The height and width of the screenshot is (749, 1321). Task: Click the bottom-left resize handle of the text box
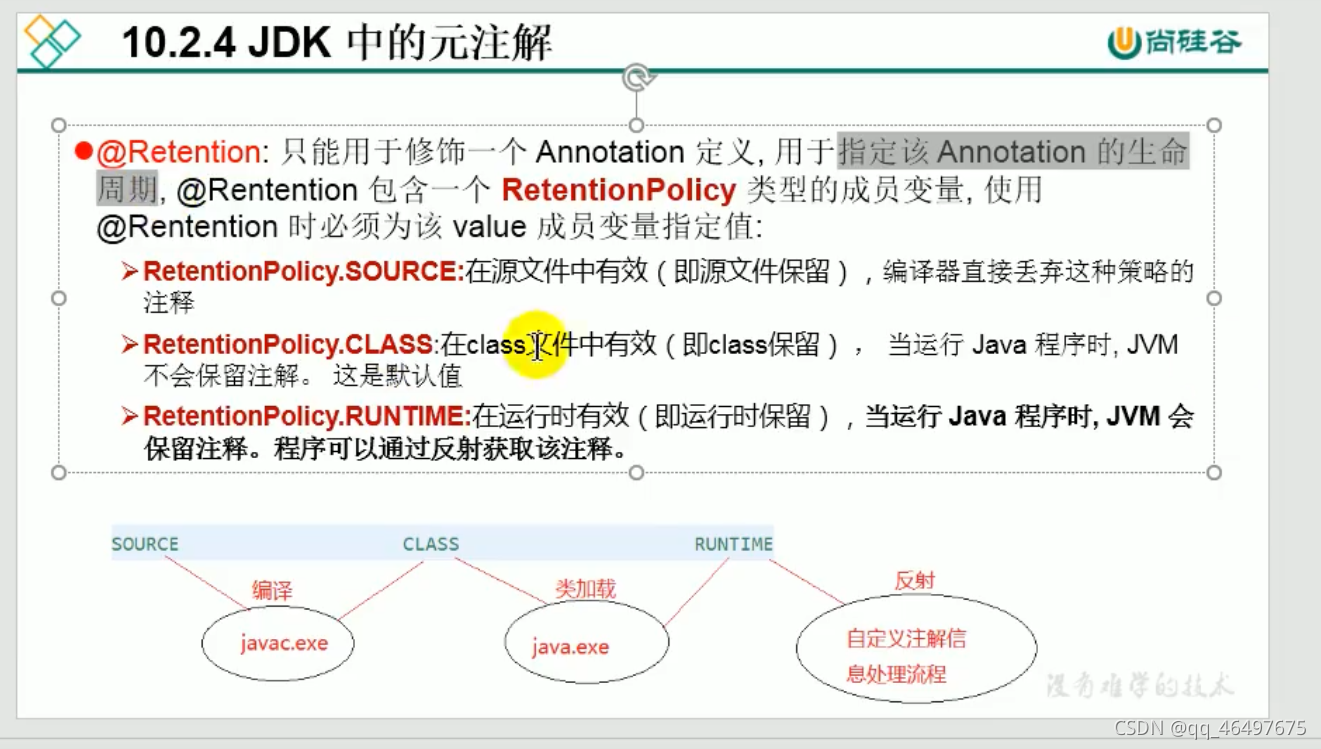point(59,472)
